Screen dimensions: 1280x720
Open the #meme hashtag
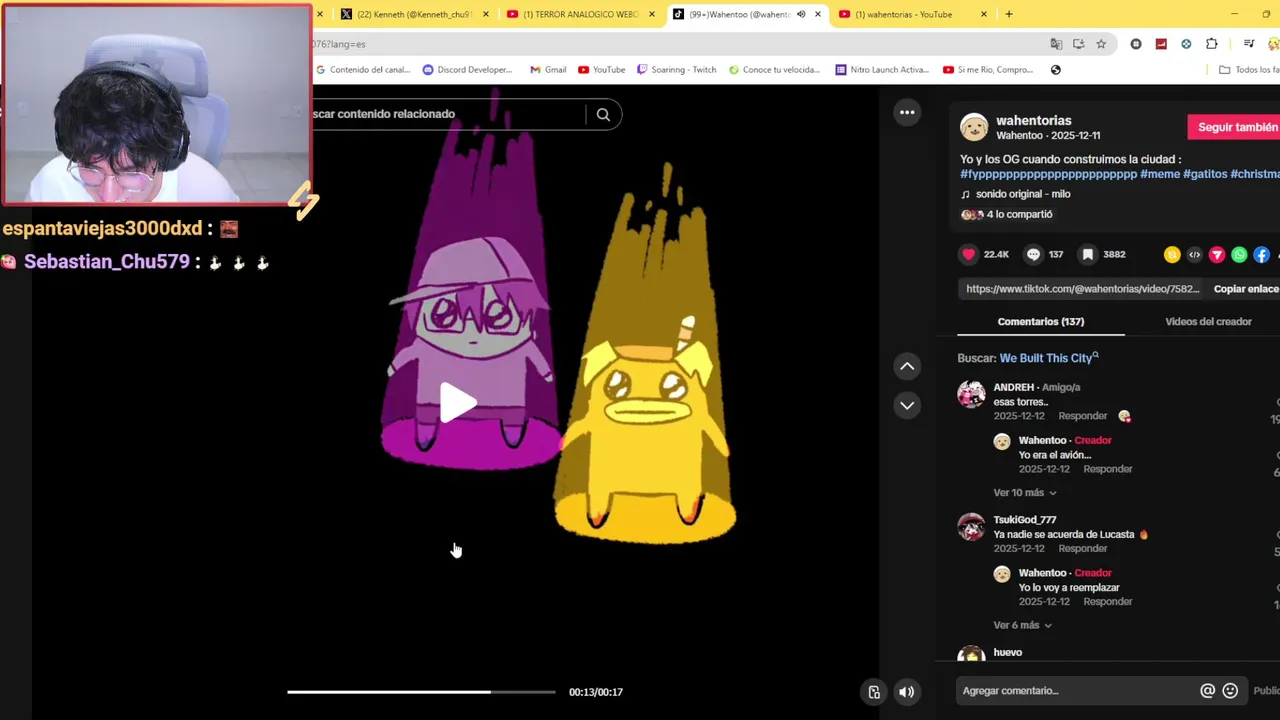click(1160, 174)
